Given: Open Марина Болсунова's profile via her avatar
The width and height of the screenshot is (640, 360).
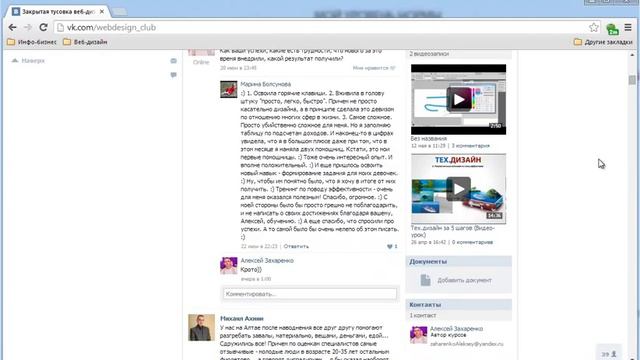Looking at the screenshot, I should pos(229,89).
